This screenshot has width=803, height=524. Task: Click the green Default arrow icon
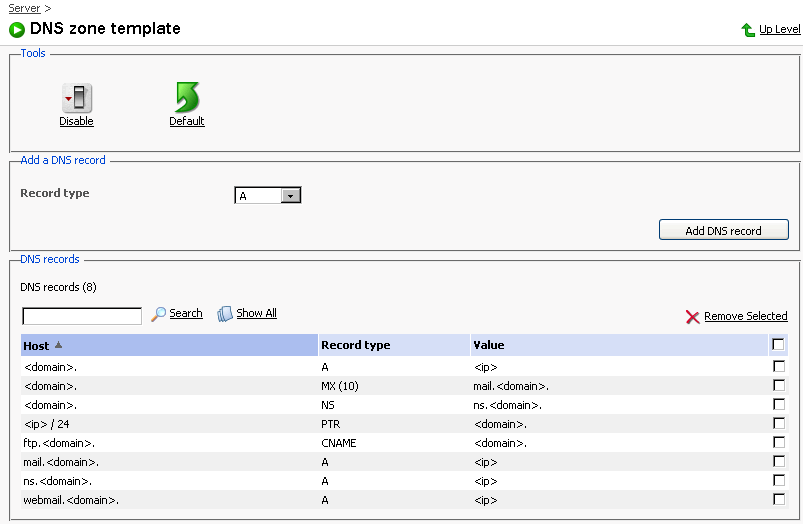[x=187, y=97]
